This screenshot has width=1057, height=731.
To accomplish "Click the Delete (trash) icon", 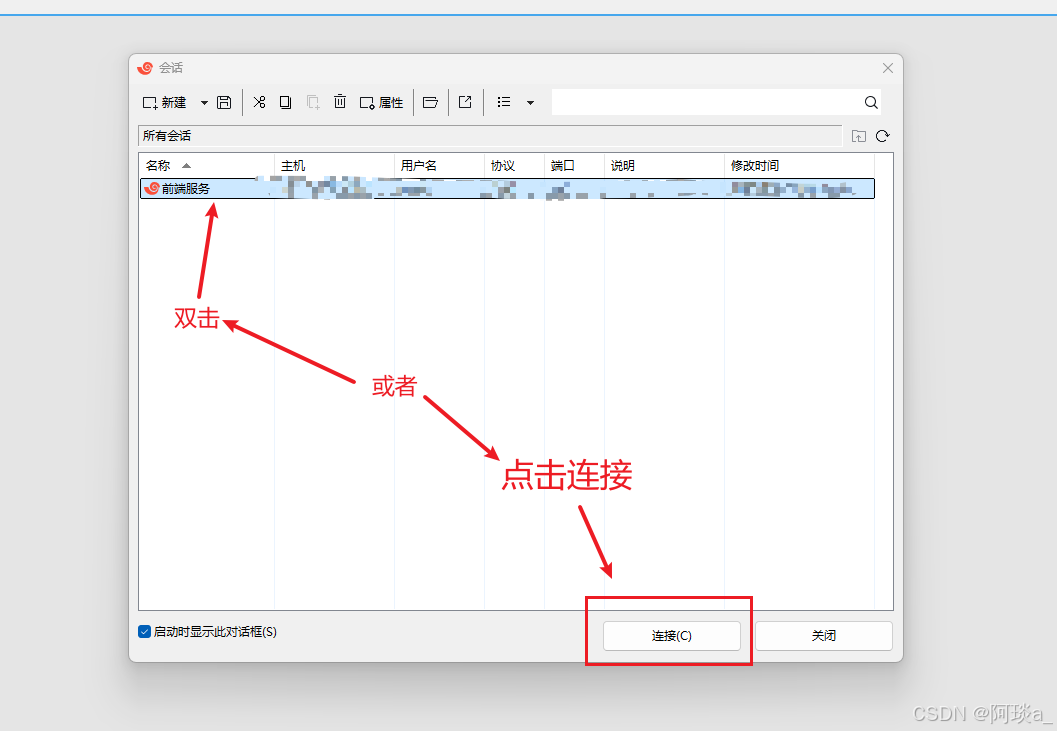I will pyautogui.click(x=340, y=102).
